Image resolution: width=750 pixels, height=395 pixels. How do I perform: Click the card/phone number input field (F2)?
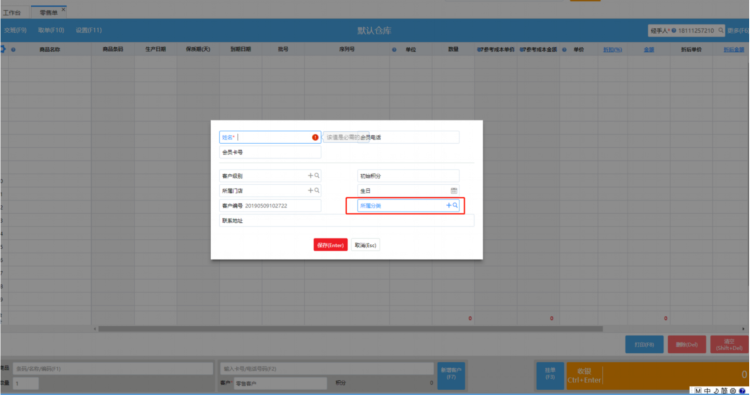click(327, 369)
